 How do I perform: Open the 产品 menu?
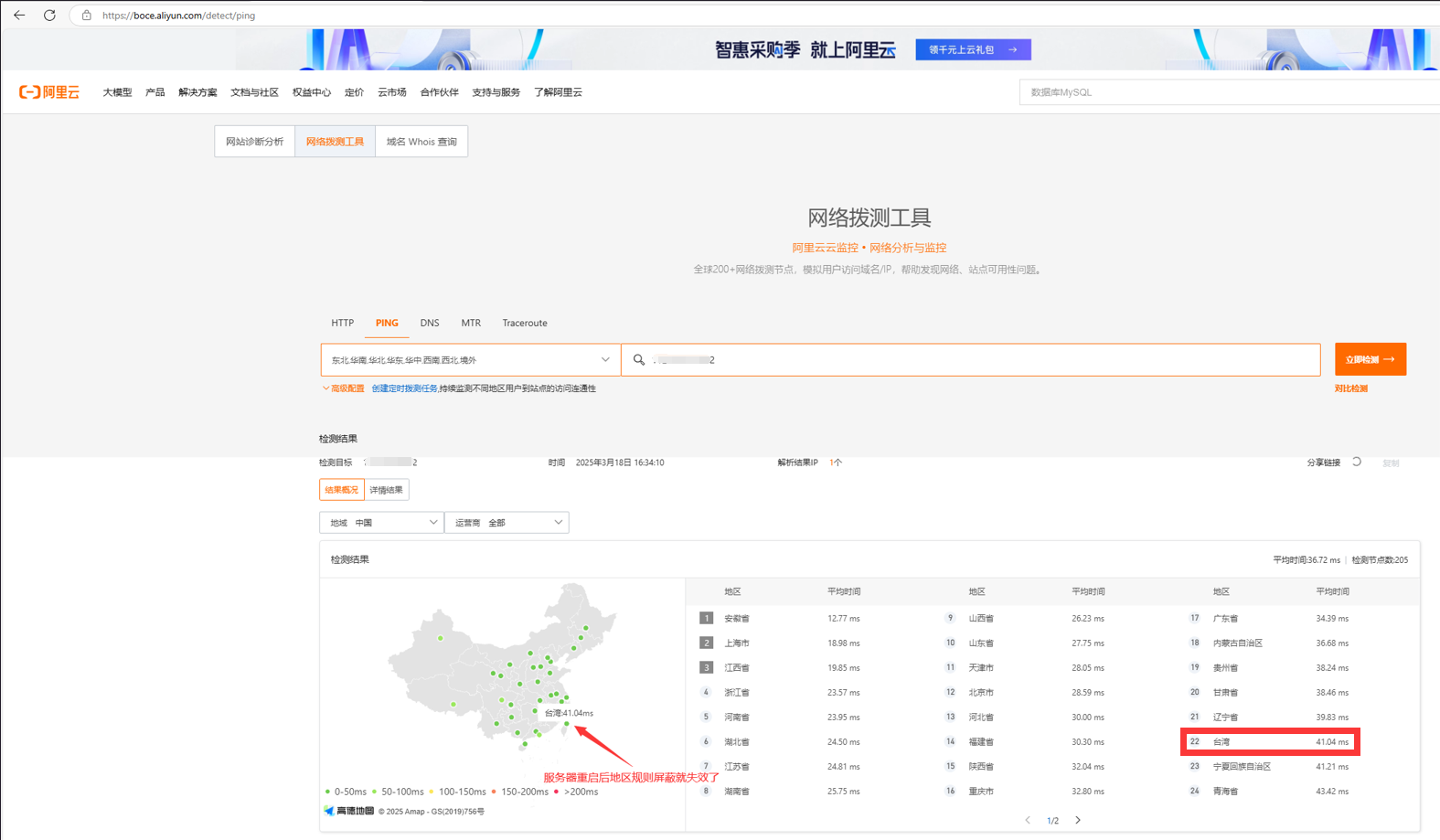click(155, 92)
